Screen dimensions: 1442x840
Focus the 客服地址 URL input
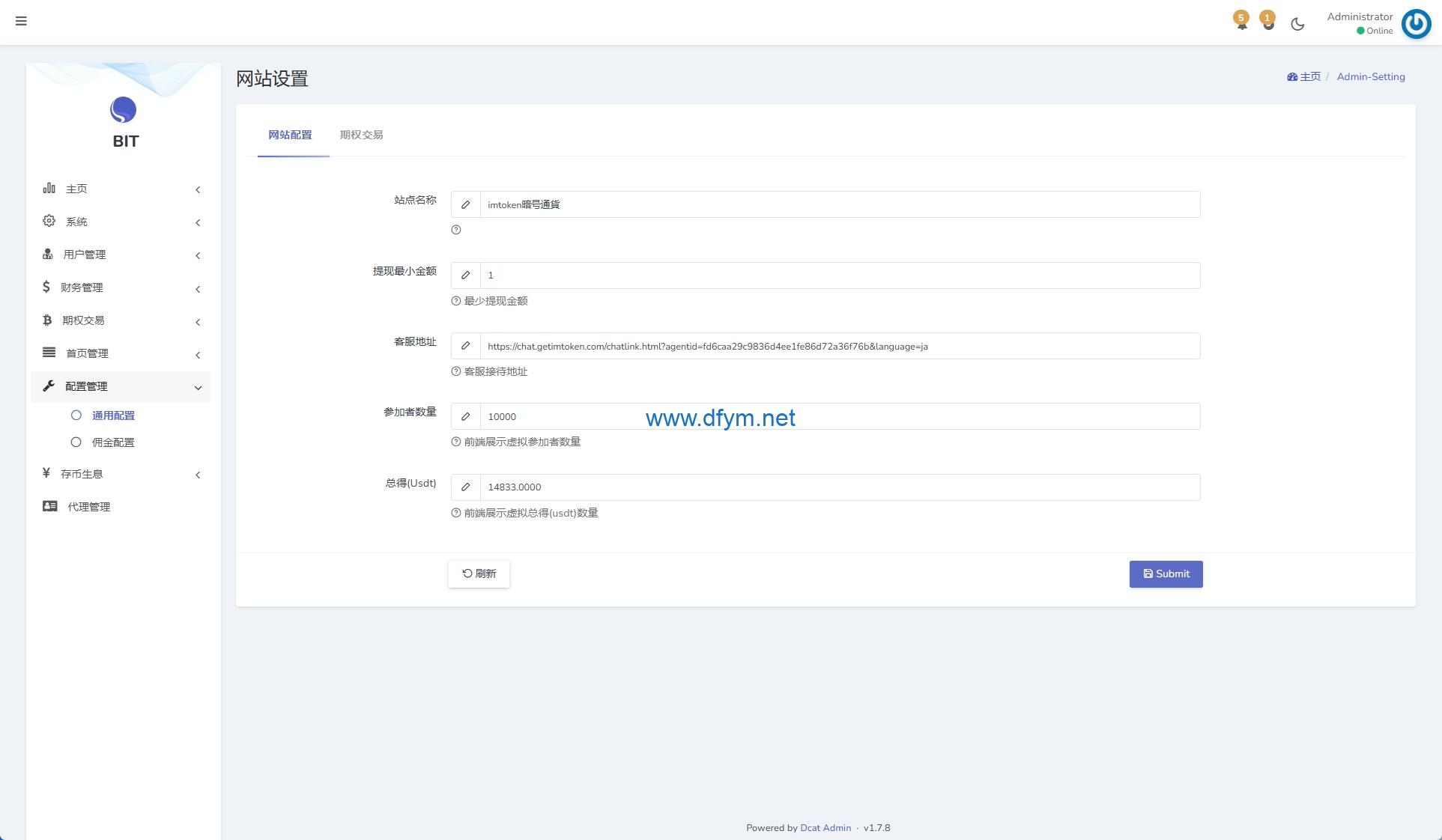click(840, 346)
